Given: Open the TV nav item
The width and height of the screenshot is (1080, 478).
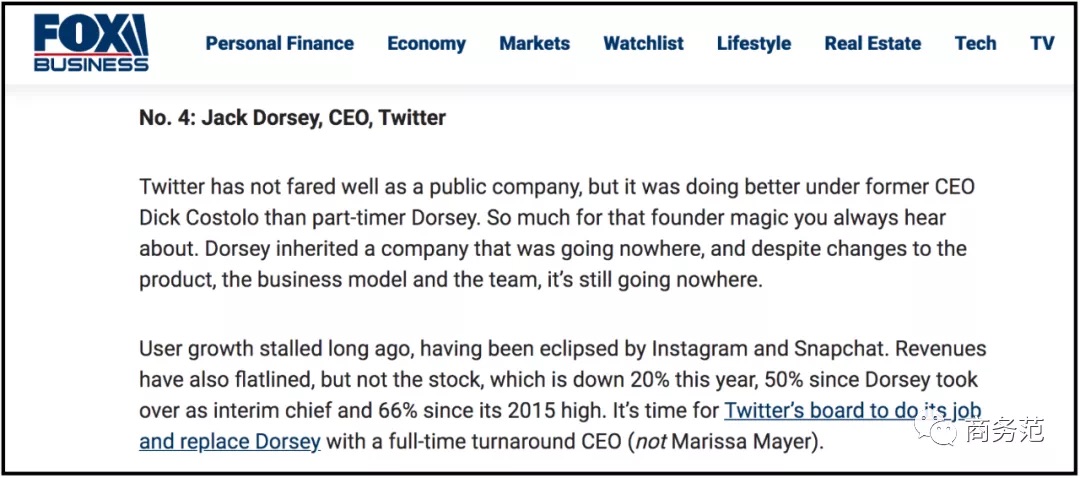Looking at the screenshot, I should tap(1042, 43).
